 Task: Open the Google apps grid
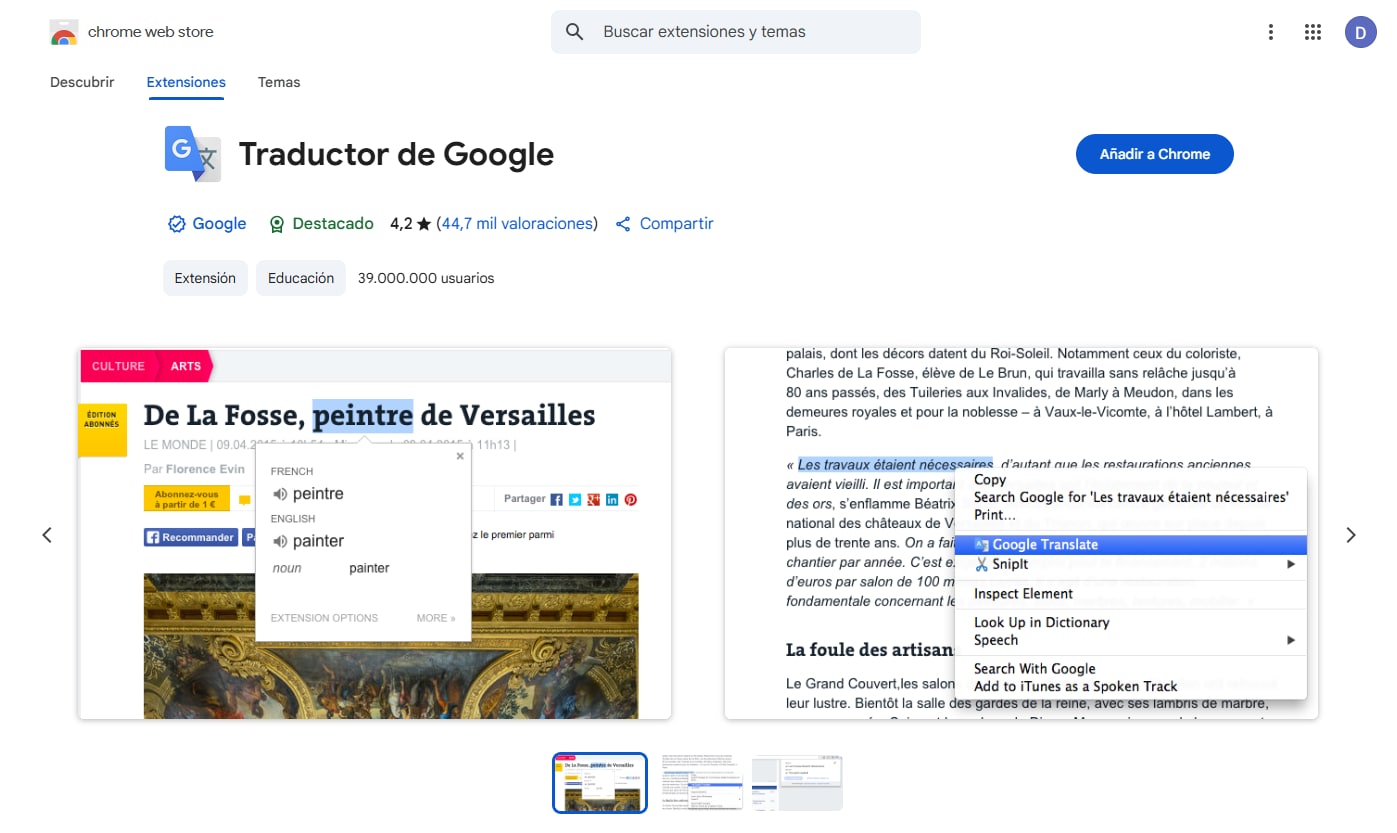click(1312, 31)
